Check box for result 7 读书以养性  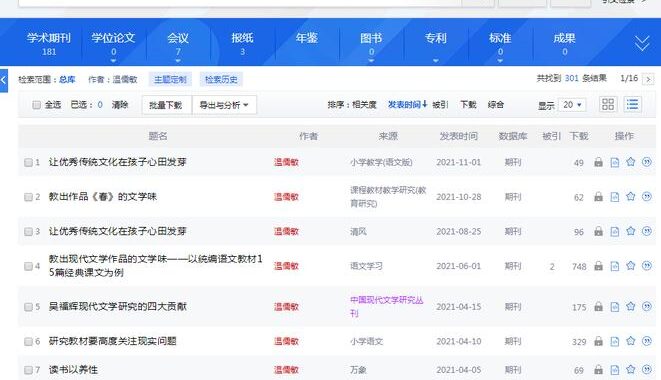[28, 370]
